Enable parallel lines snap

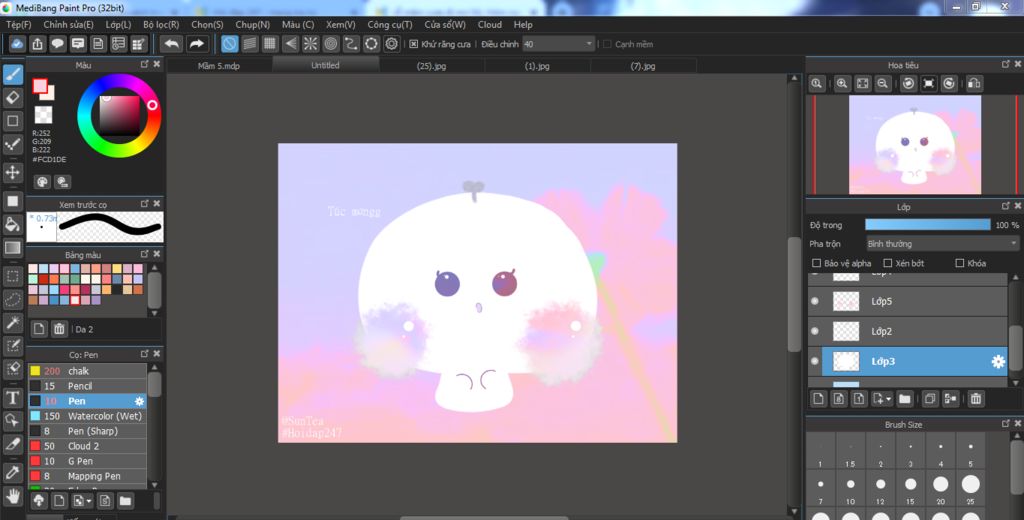(x=250, y=44)
